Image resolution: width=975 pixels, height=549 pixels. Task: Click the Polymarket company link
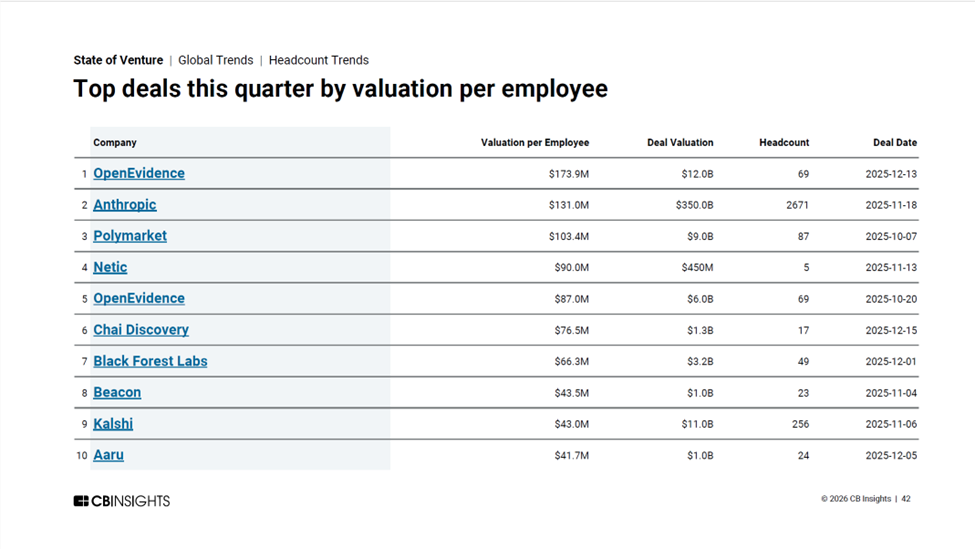click(130, 236)
